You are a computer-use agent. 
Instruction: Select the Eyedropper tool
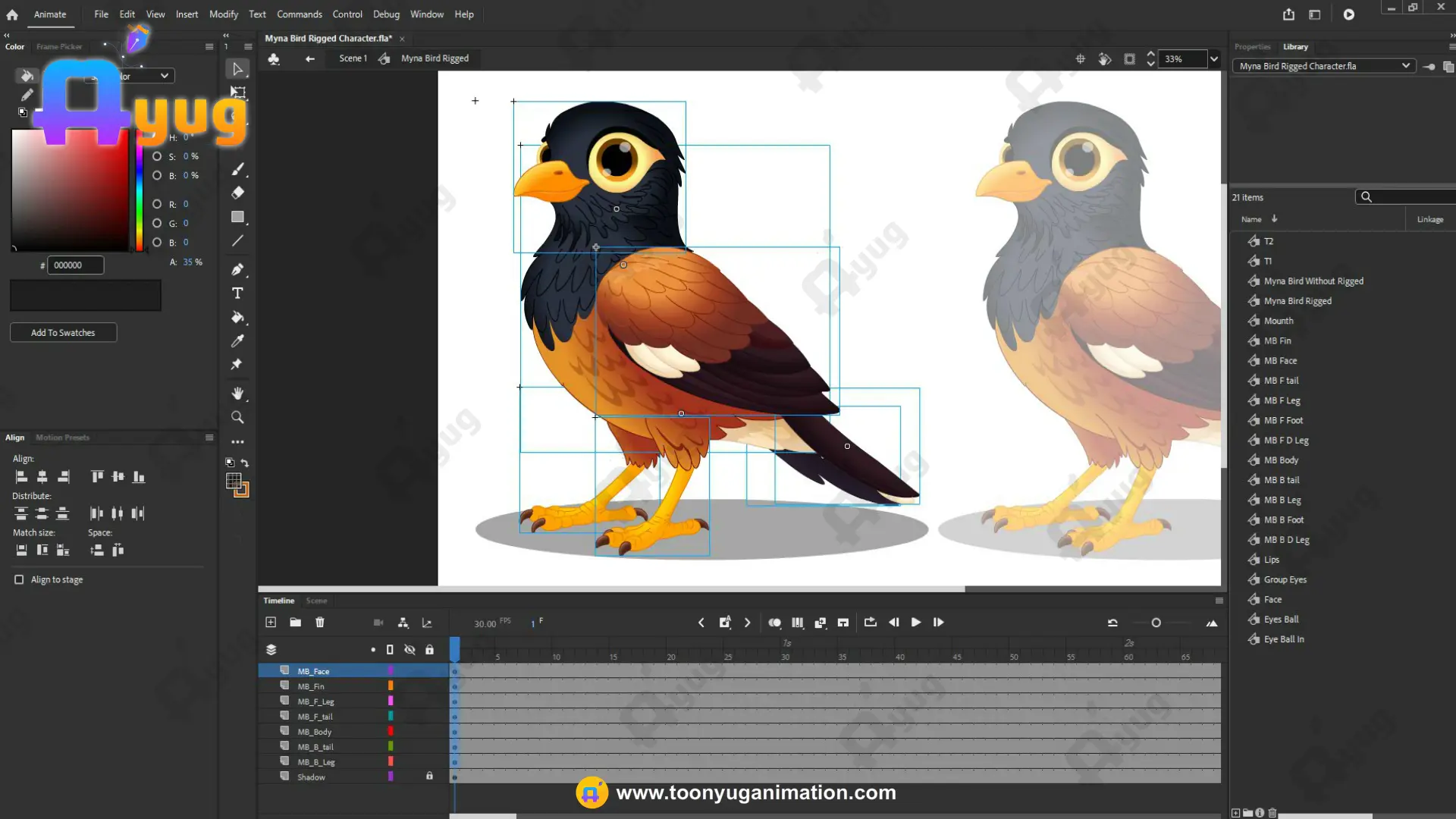(237, 341)
